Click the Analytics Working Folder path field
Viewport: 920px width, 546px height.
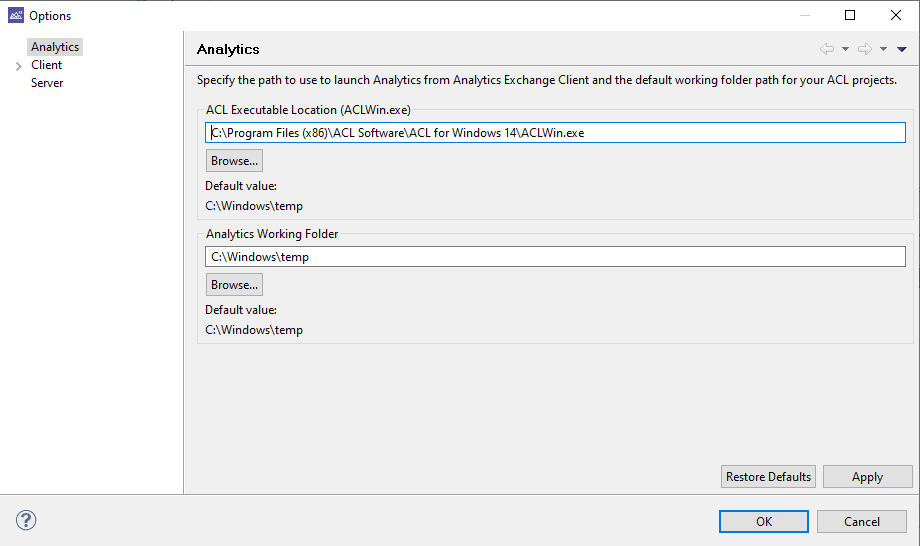pyautogui.click(x=555, y=257)
